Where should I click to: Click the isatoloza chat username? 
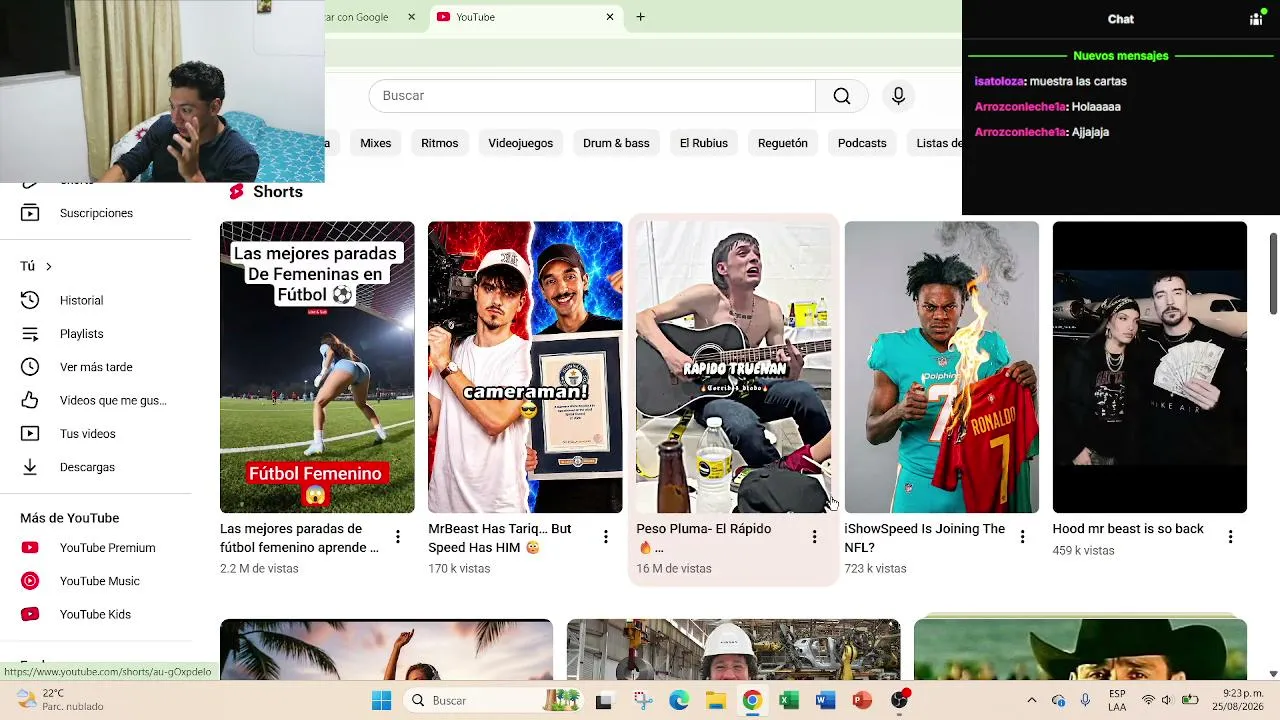pyautogui.click(x=999, y=81)
